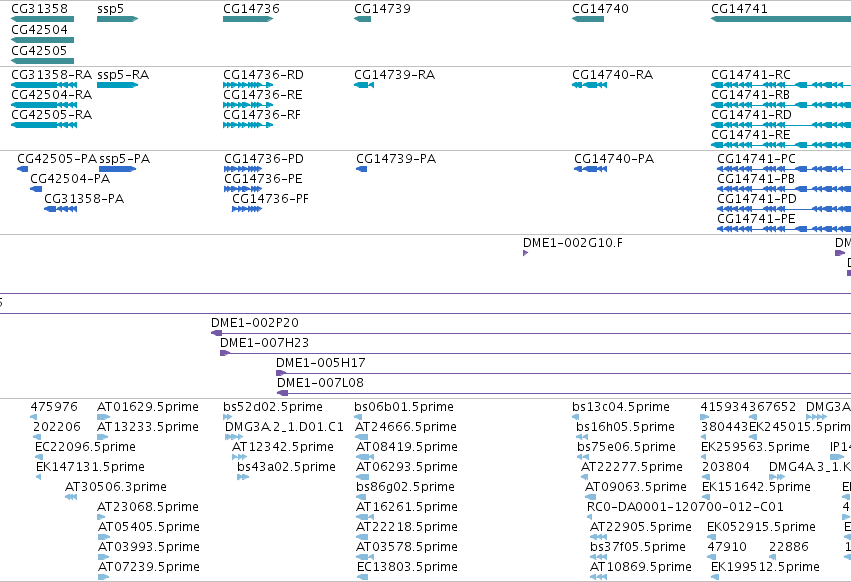Select the CG14741-PC protein label

click(756, 159)
